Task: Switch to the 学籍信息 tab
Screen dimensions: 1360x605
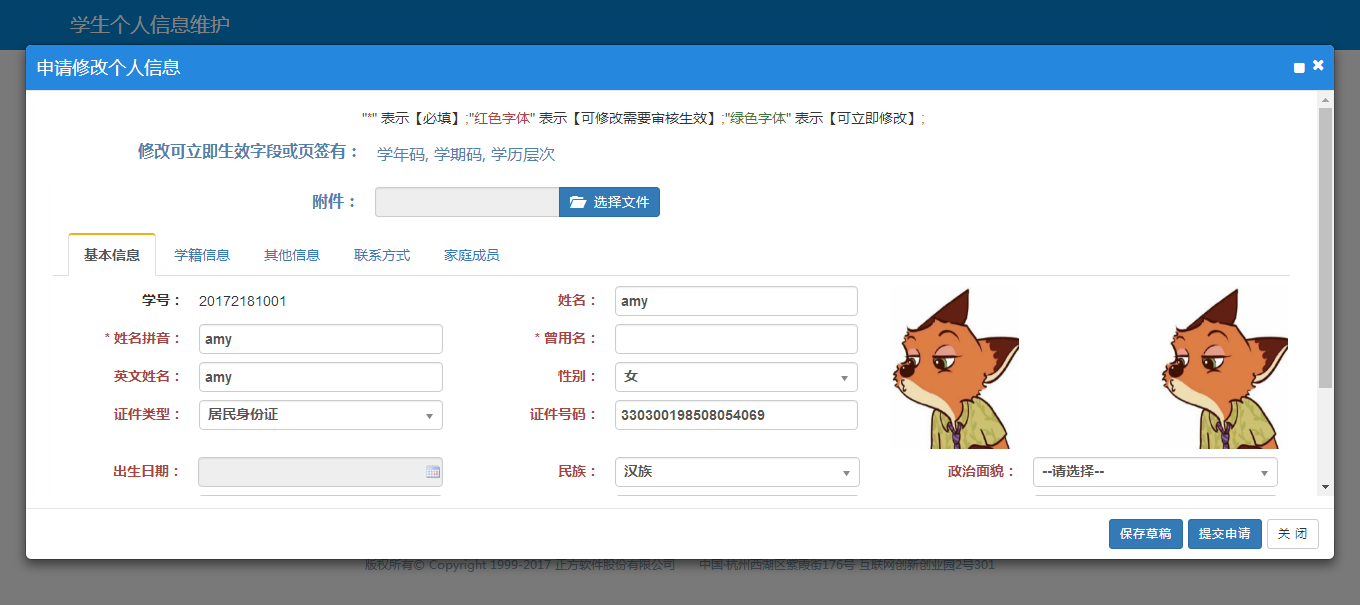Action: tap(202, 255)
